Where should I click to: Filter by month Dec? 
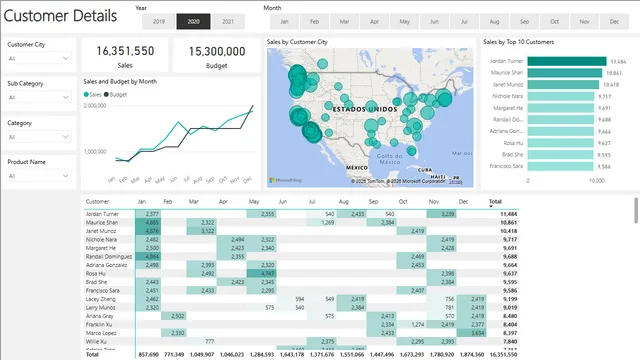[x=614, y=22]
